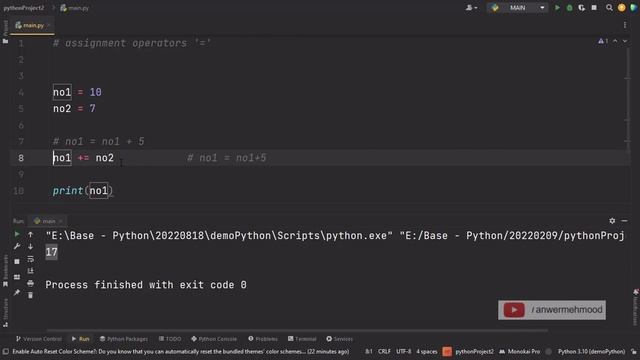Screen dimensions: 640x360
Task: Click the output value 17 in console
Action: [x=51, y=252]
